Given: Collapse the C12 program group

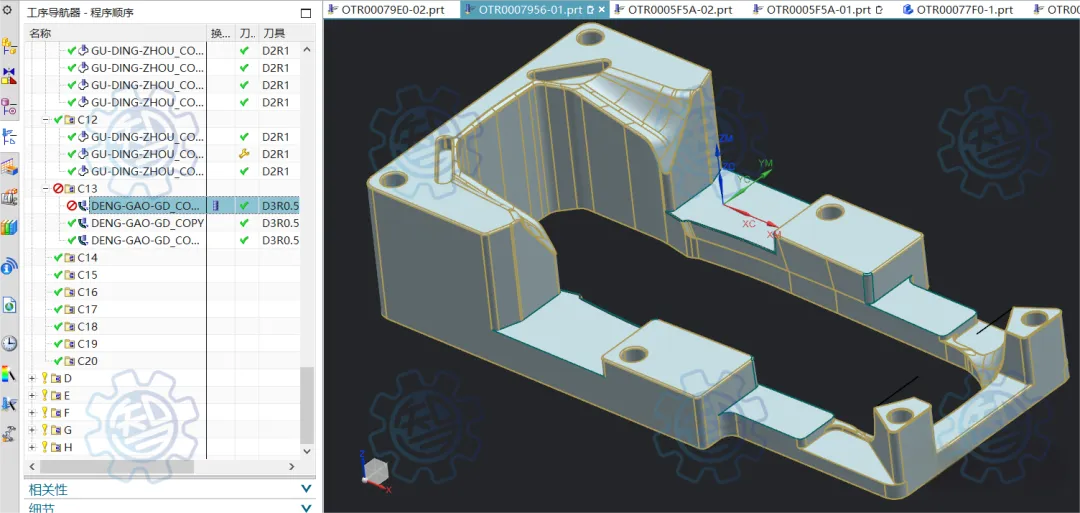Looking at the screenshot, I should [x=46, y=119].
